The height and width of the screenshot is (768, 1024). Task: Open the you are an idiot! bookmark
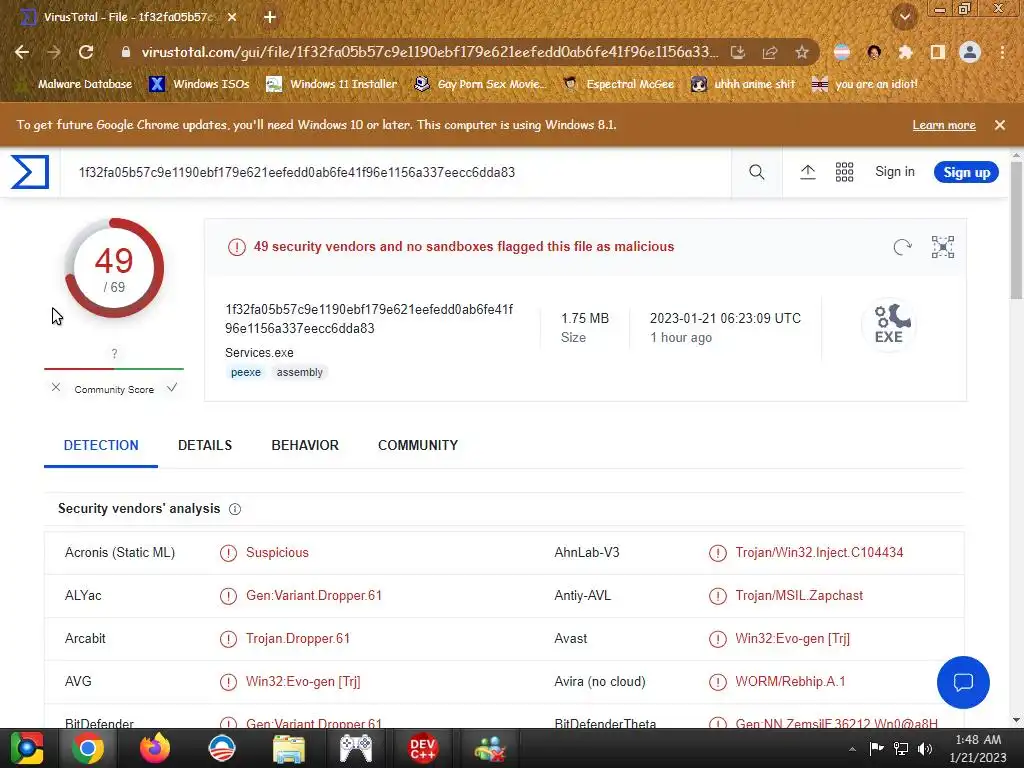[865, 84]
